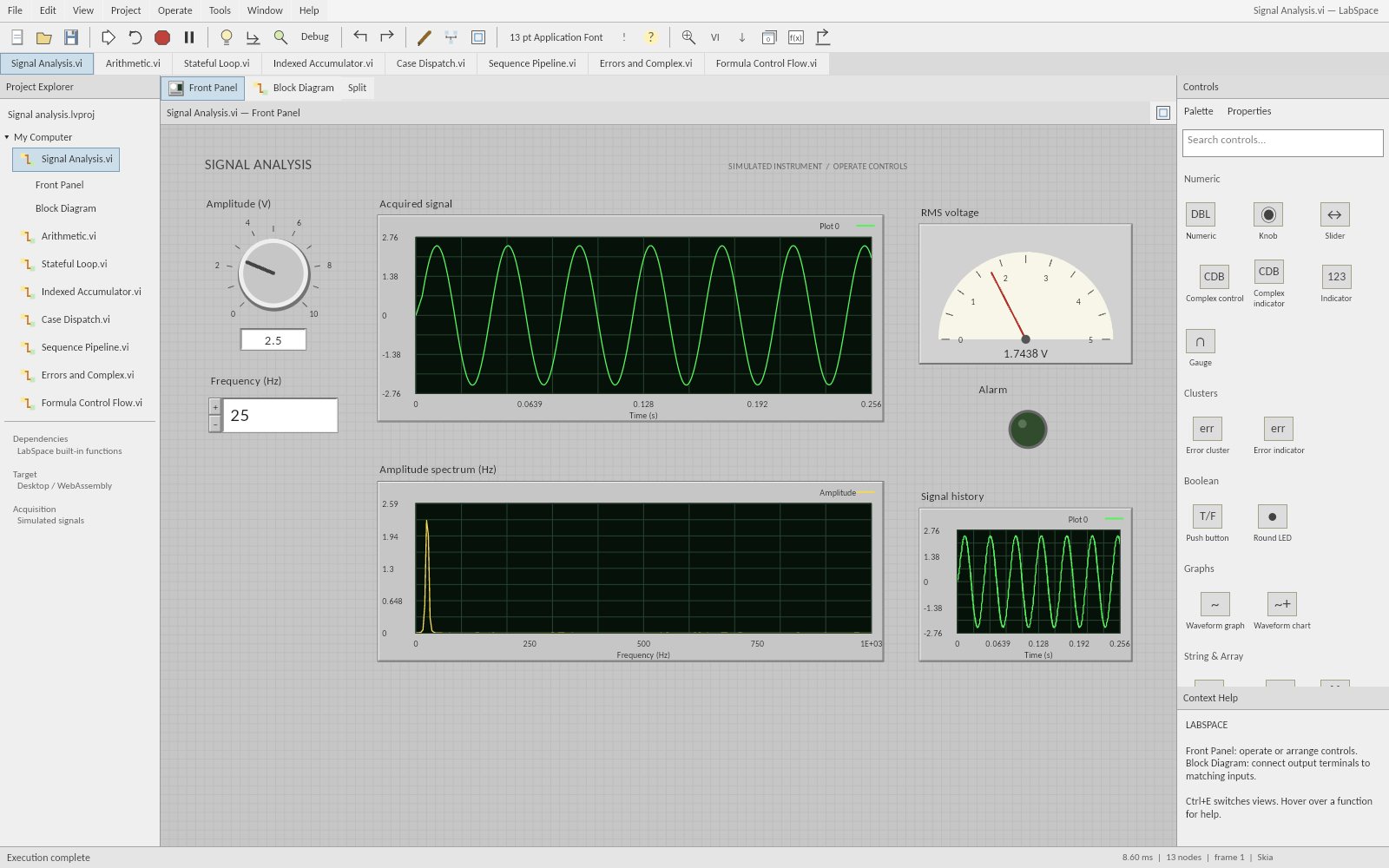The image size is (1389, 868).
Task: Click the Amplitude value field showing 2.5
Action: (273, 340)
